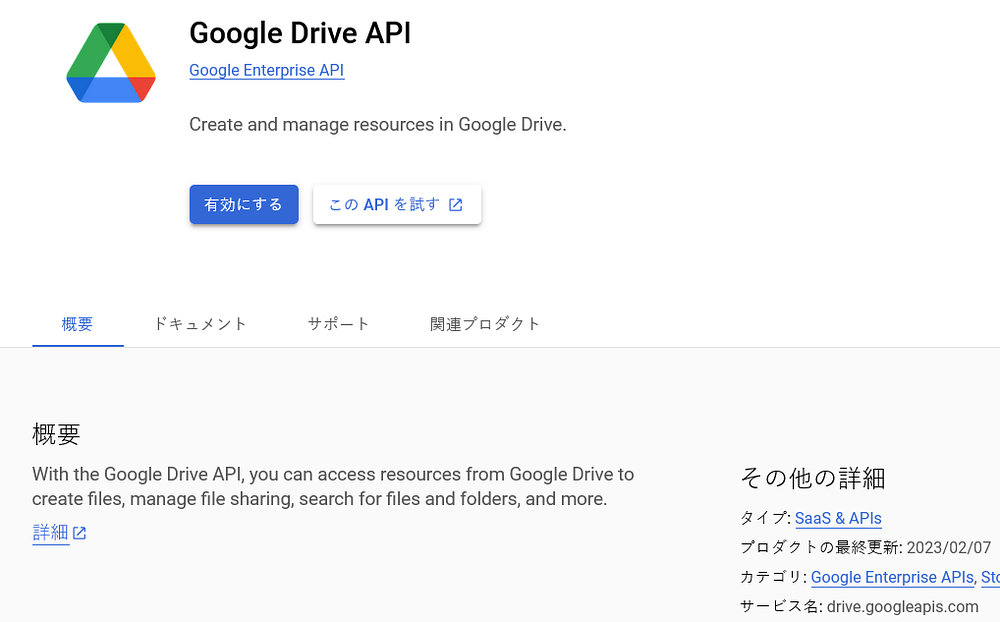Open the SaaS & APIs type link
Screen dimensions: 1000x622
click(x=838, y=518)
